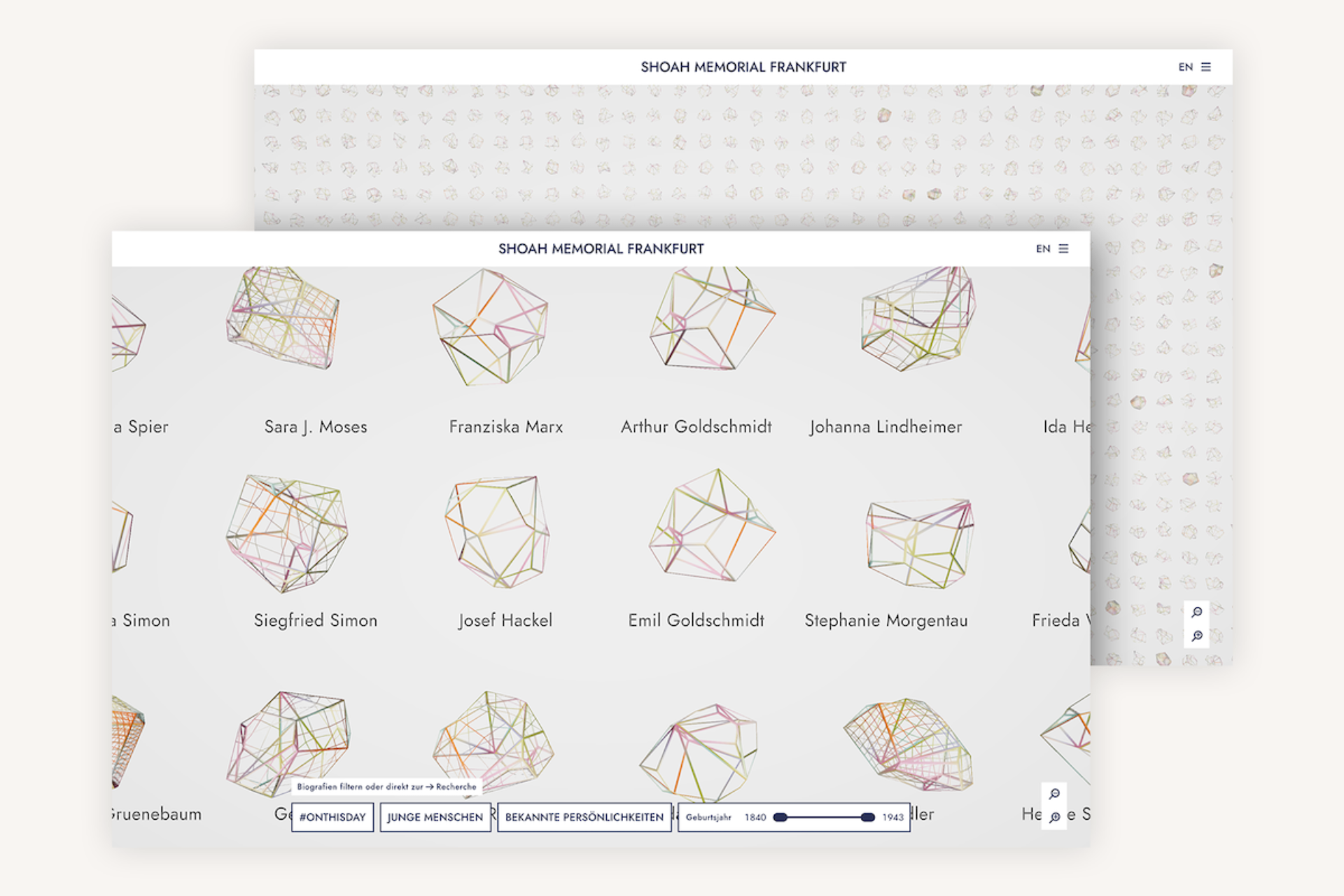Click the name Josef Hackel
Screen dimensions: 1344x896
505,620
